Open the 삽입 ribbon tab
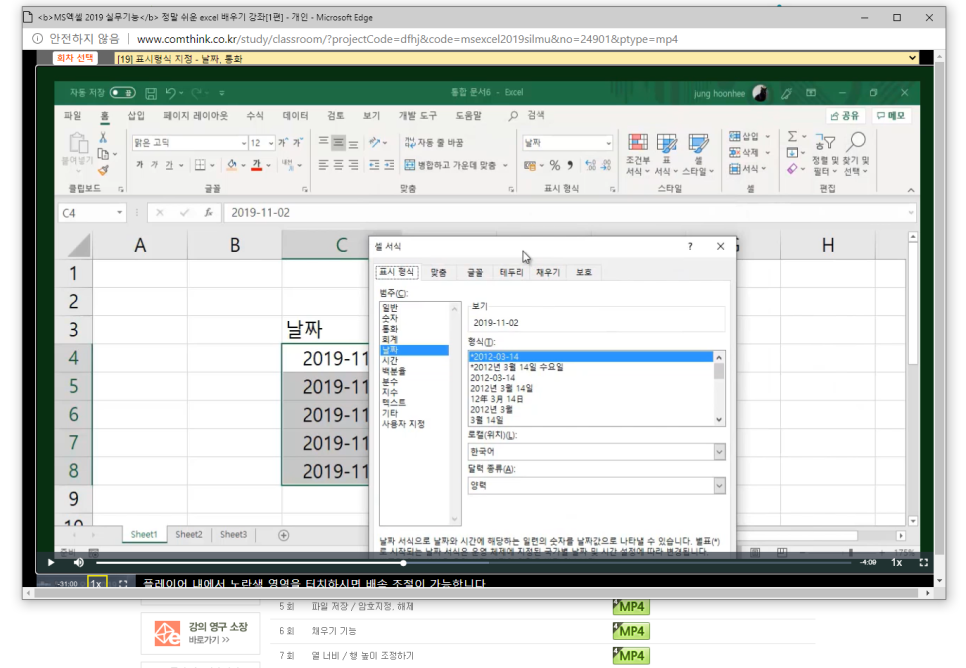 pos(136,115)
